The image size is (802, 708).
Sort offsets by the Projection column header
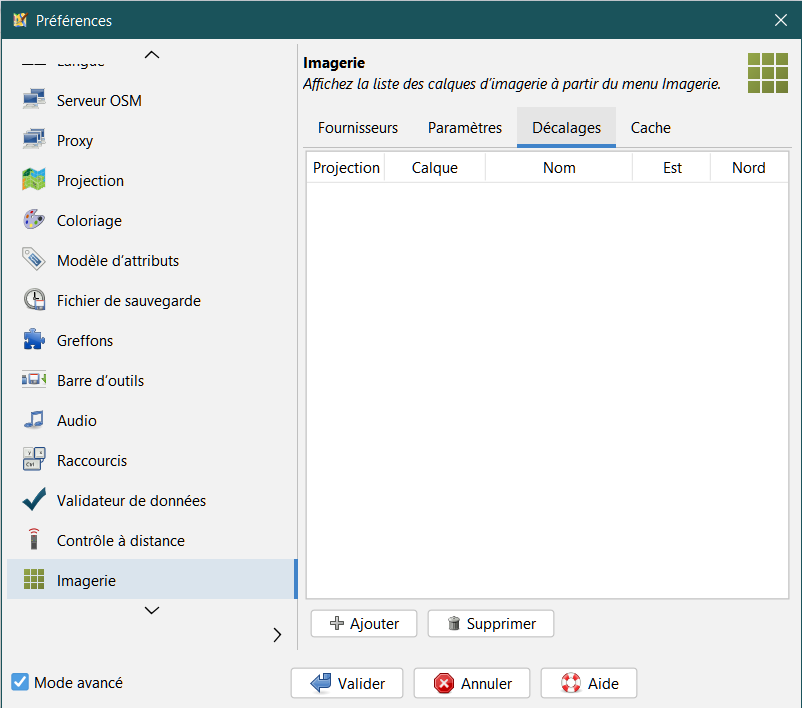click(x=346, y=168)
